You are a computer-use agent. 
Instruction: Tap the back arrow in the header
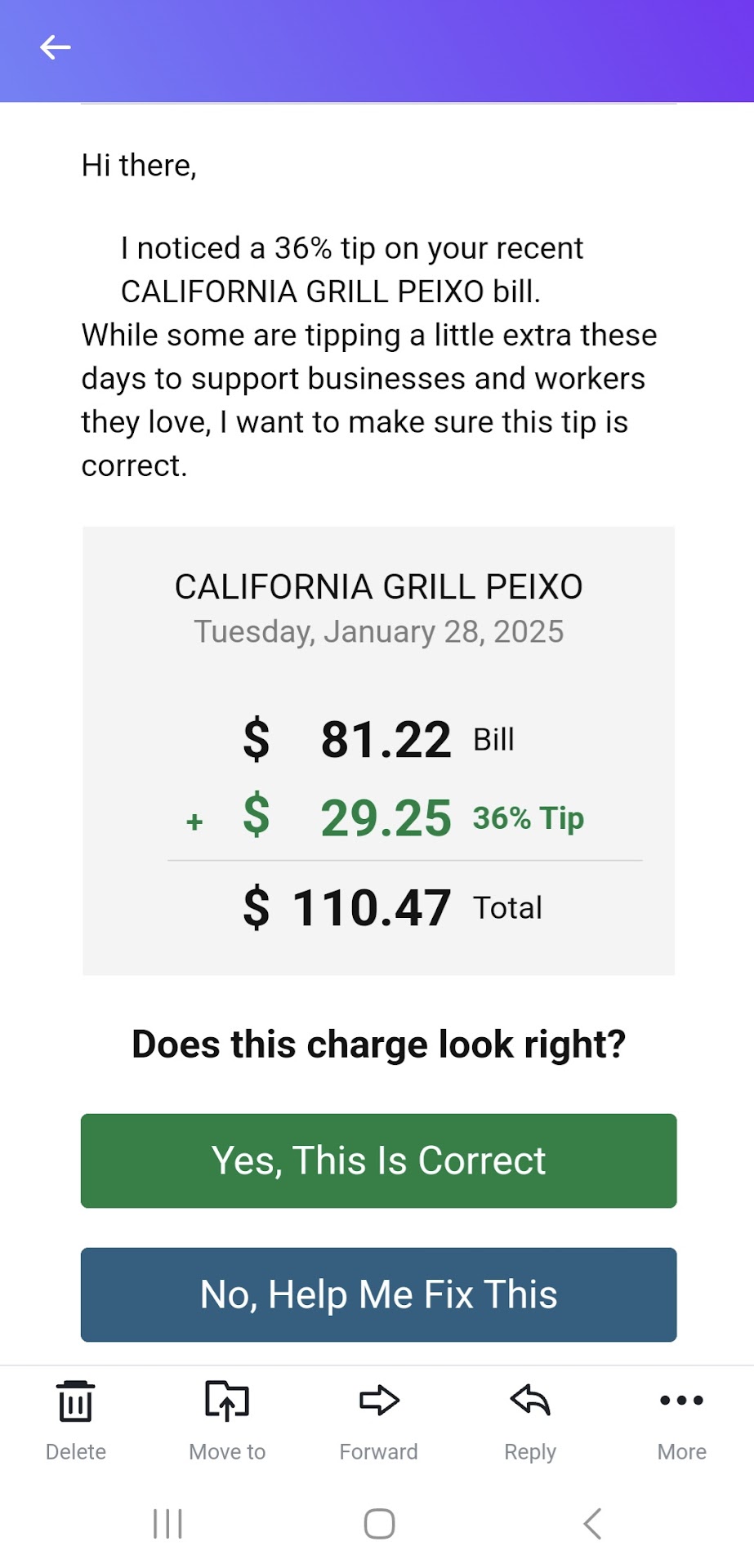[x=56, y=47]
